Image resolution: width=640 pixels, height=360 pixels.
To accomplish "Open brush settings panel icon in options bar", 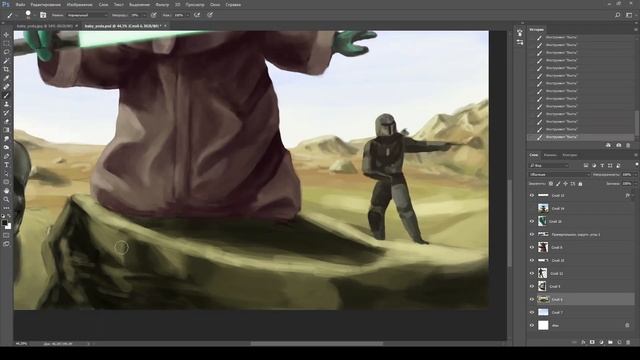I will [43, 15].
